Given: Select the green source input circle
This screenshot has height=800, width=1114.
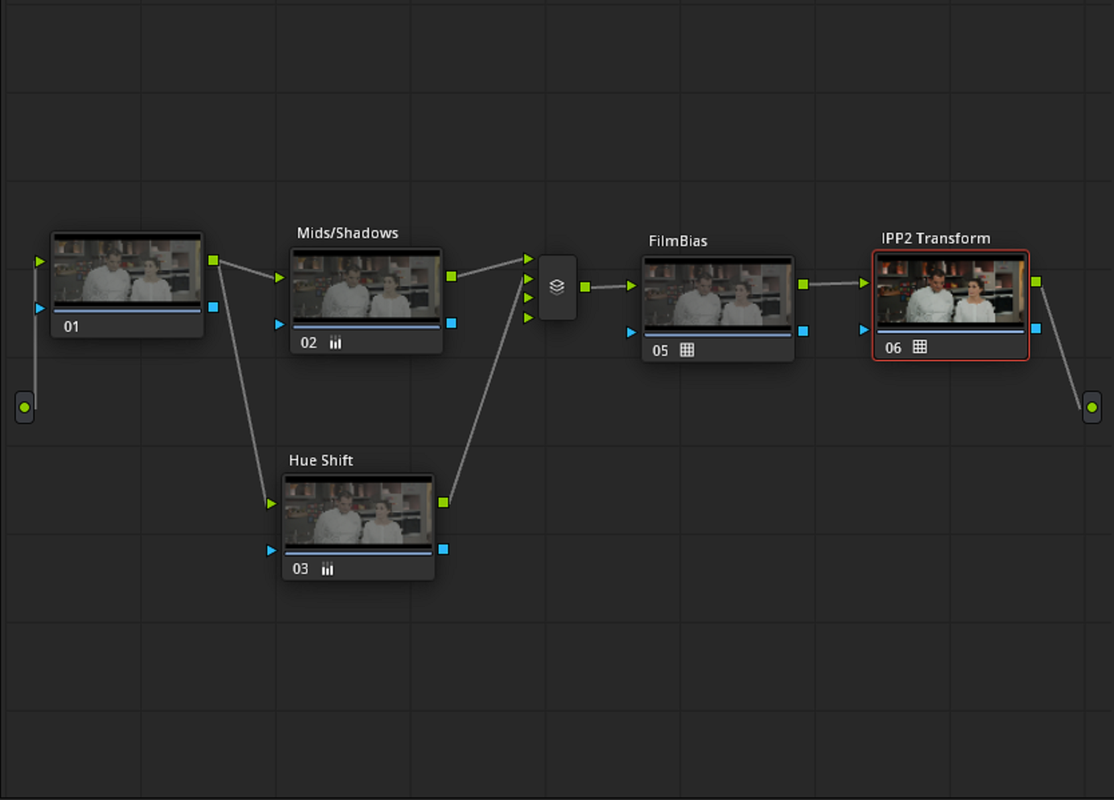Looking at the screenshot, I should coord(25,407).
